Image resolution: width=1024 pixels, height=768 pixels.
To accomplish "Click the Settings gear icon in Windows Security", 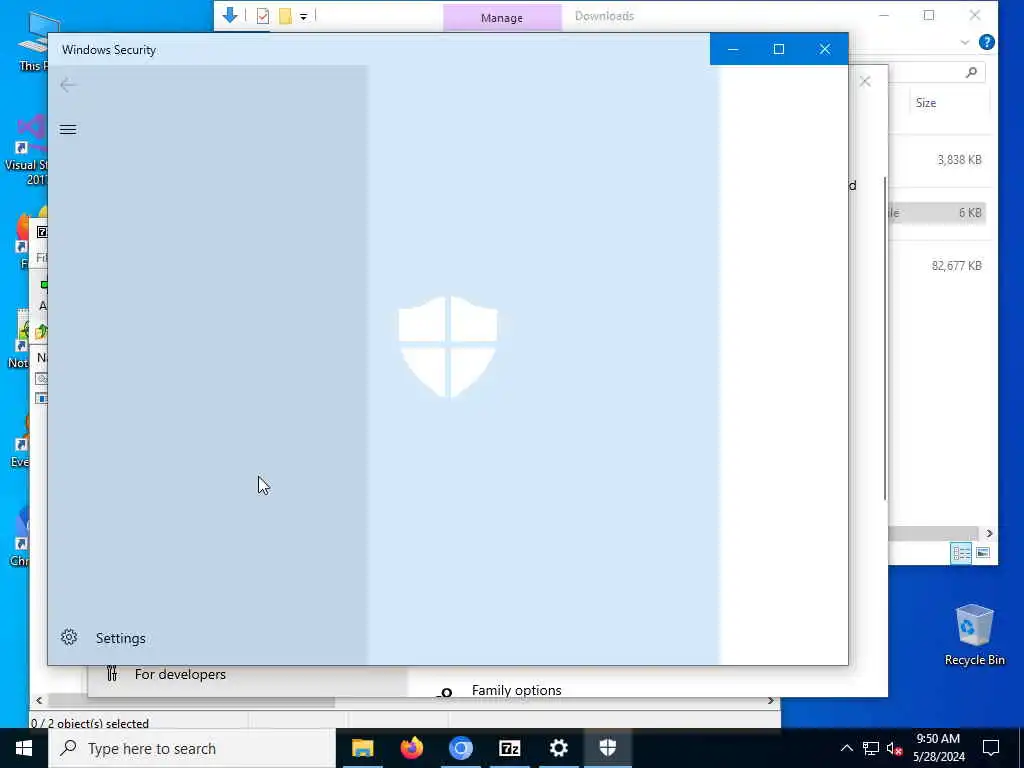I will [x=69, y=637].
